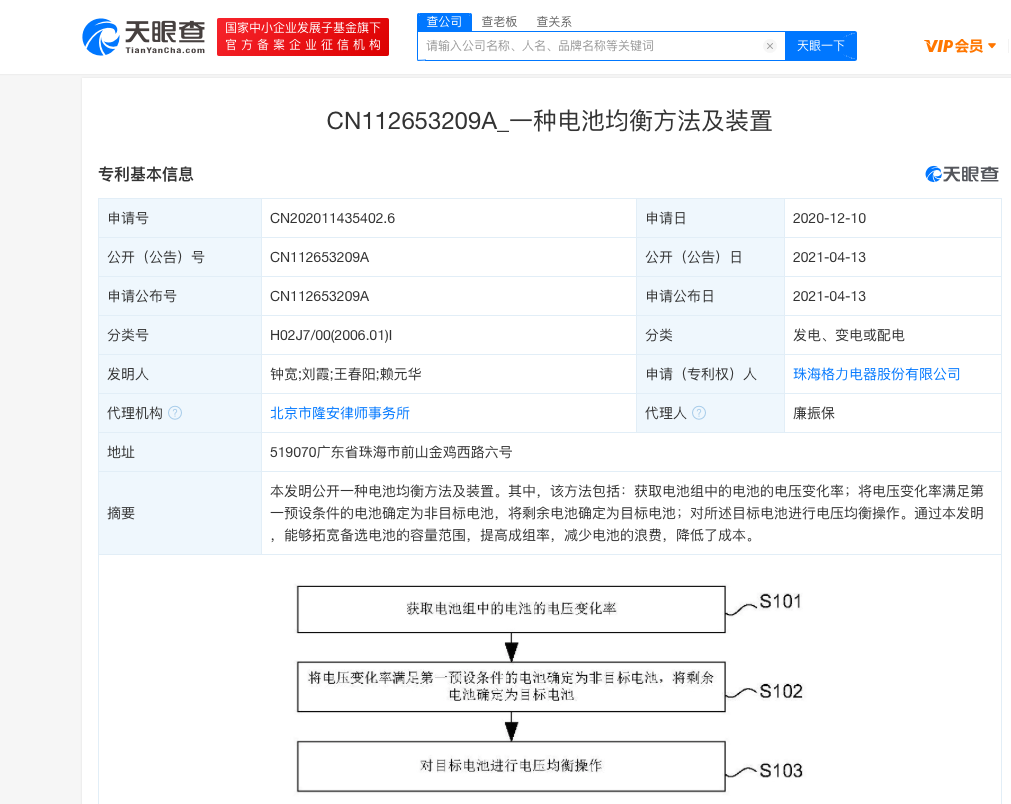Click the red 国家中小企业发展基金 badge
The height and width of the screenshot is (804, 1011).
click(x=303, y=36)
